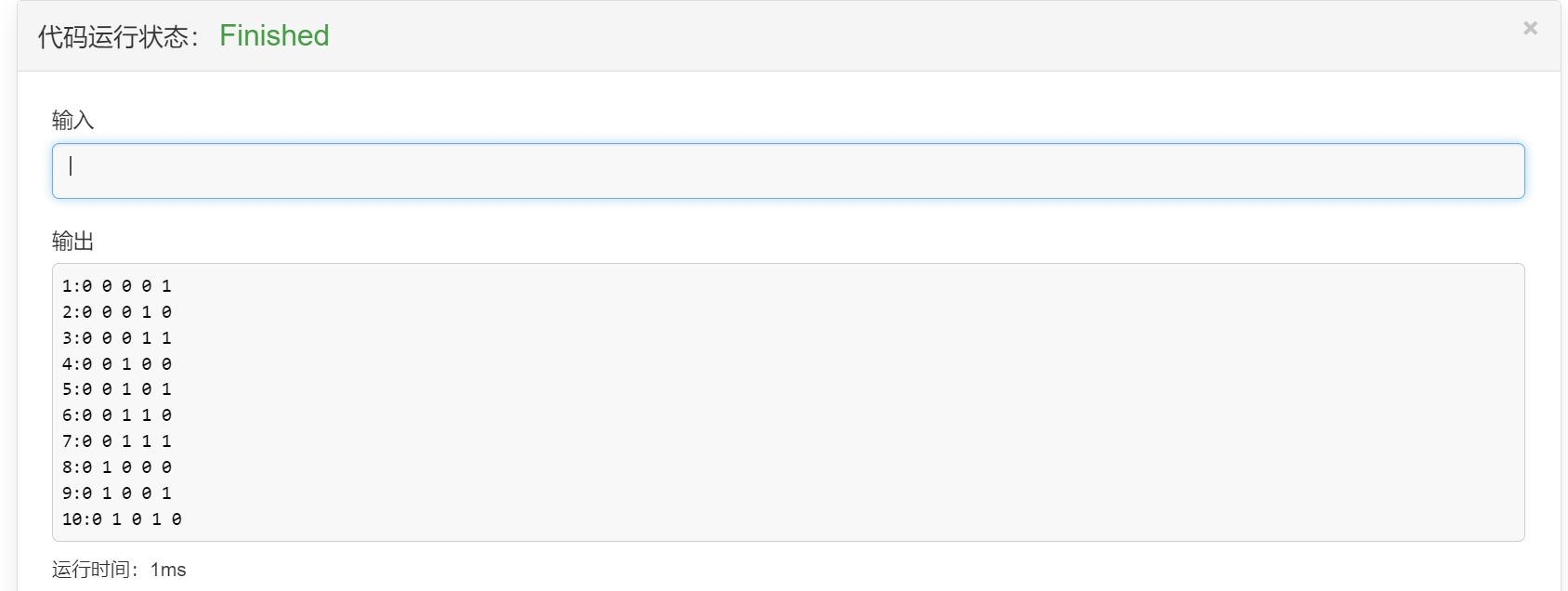This screenshot has height=591, width=1568.
Task: Click output line 6:0 0 1 1 0
Action: pyautogui.click(x=117, y=415)
